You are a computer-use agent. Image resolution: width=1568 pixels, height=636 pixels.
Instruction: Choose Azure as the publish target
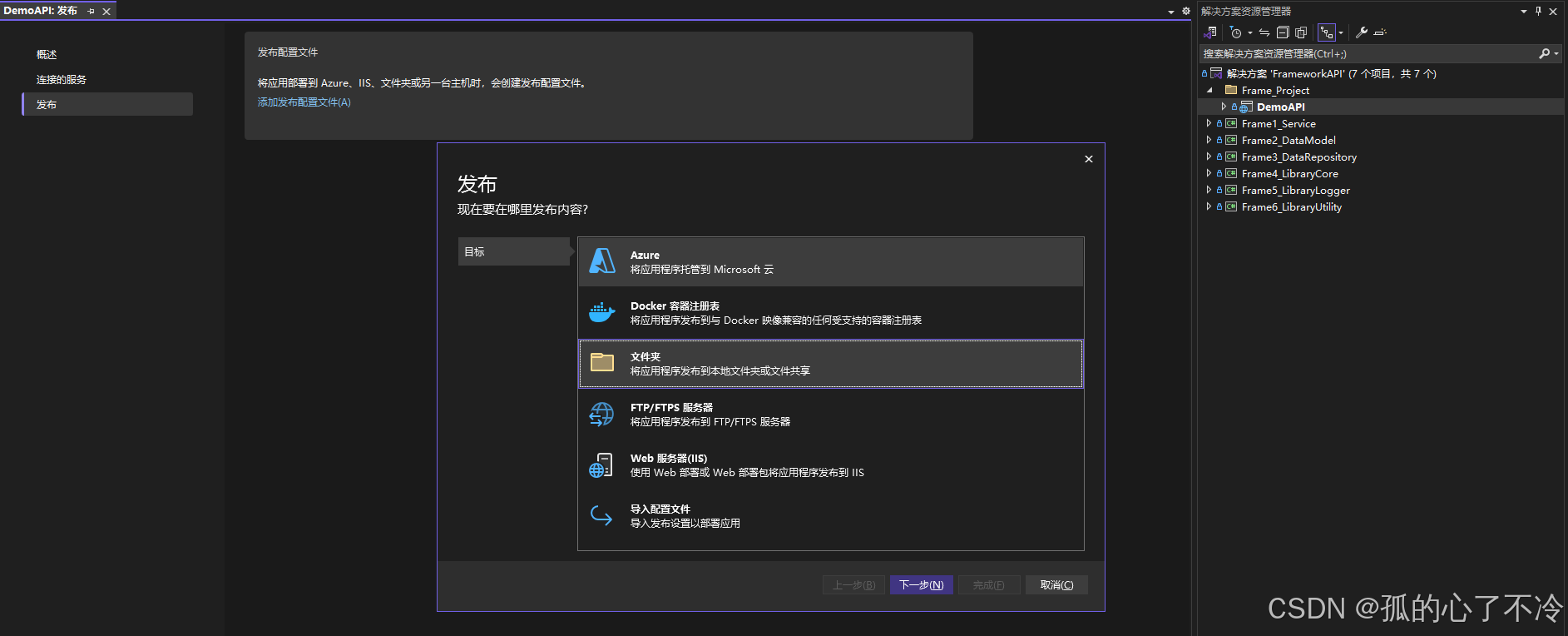(x=831, y=262)
